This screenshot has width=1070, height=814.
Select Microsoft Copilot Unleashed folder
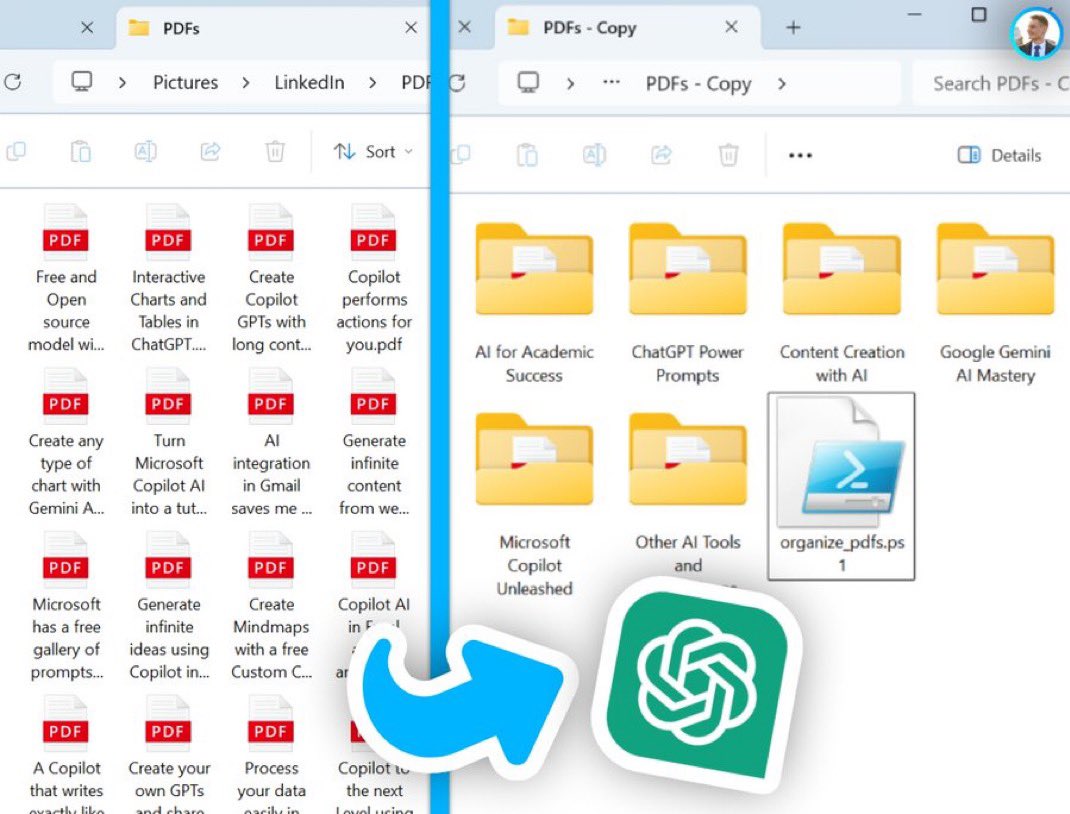coord(534,505)
